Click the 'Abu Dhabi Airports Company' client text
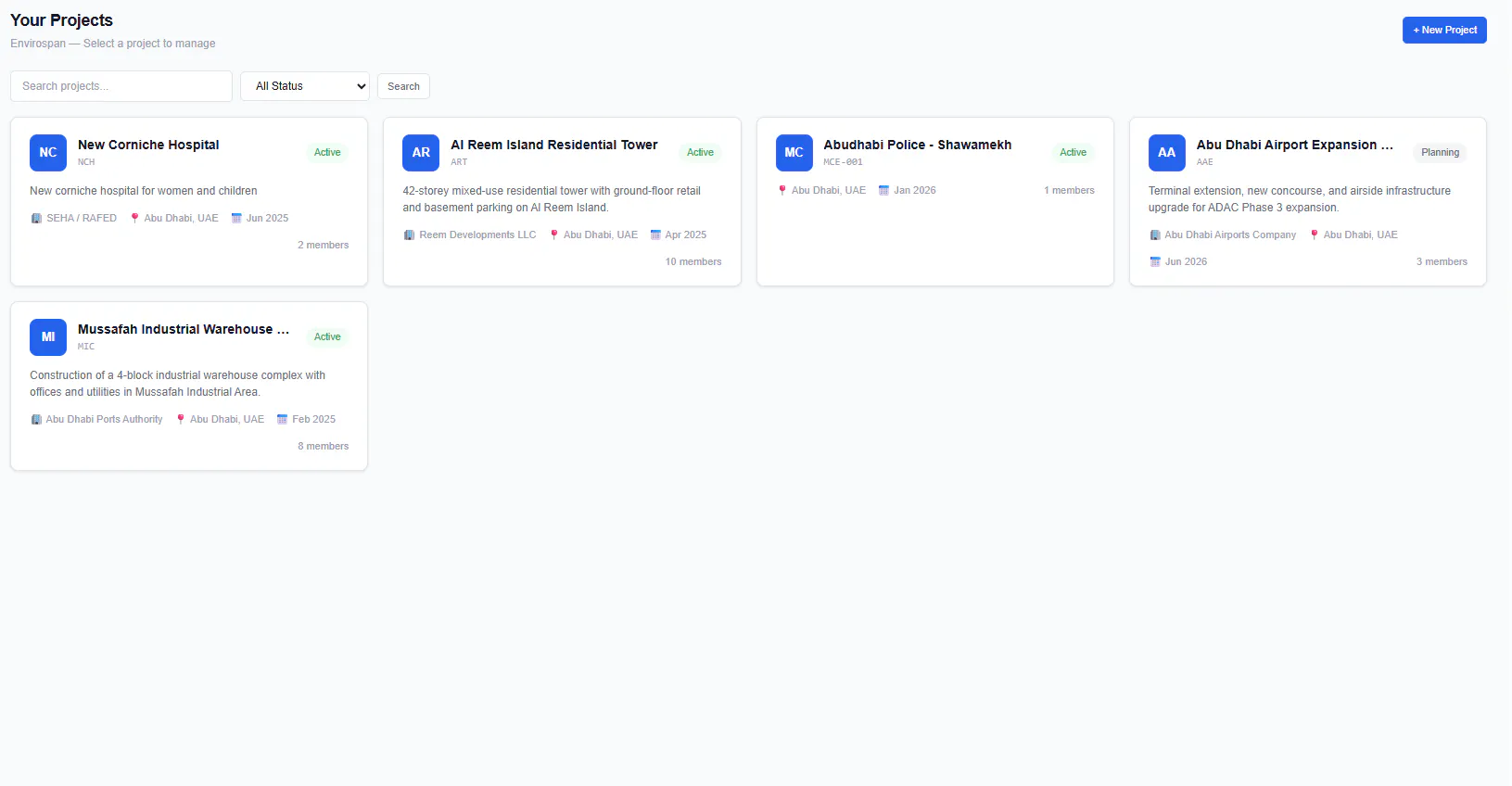1512x786 pixels. pyautogui.click(x=1230, y=235)
